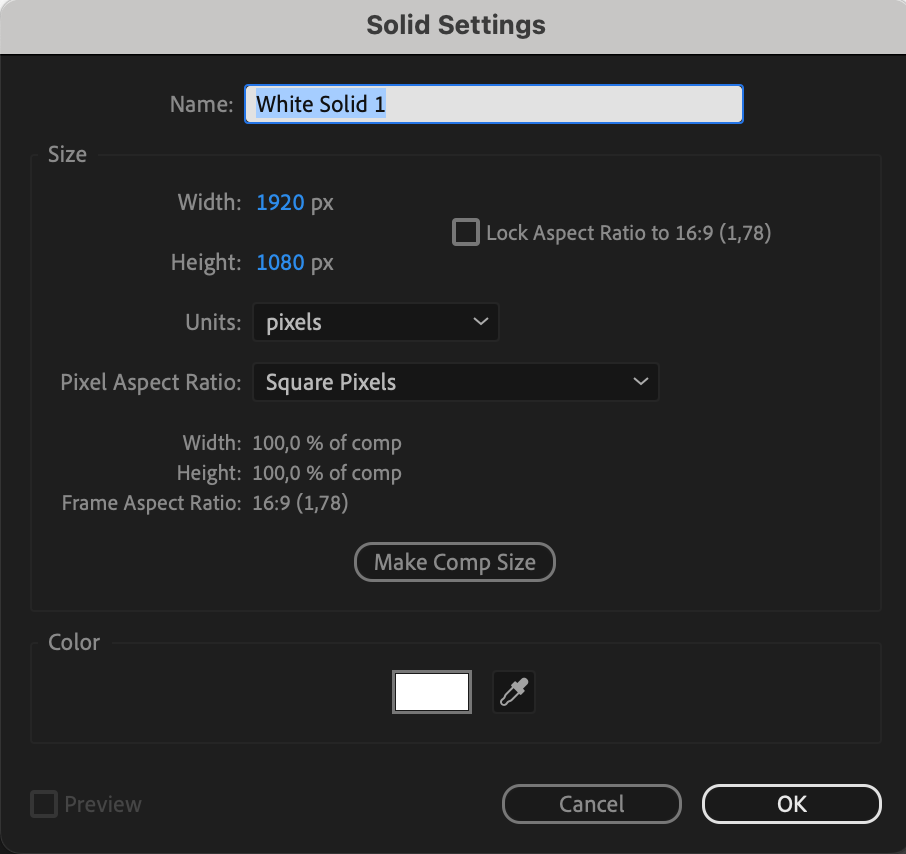
Task: Click the Lock Aspect Ratio label text
Action: coord(628,233)
